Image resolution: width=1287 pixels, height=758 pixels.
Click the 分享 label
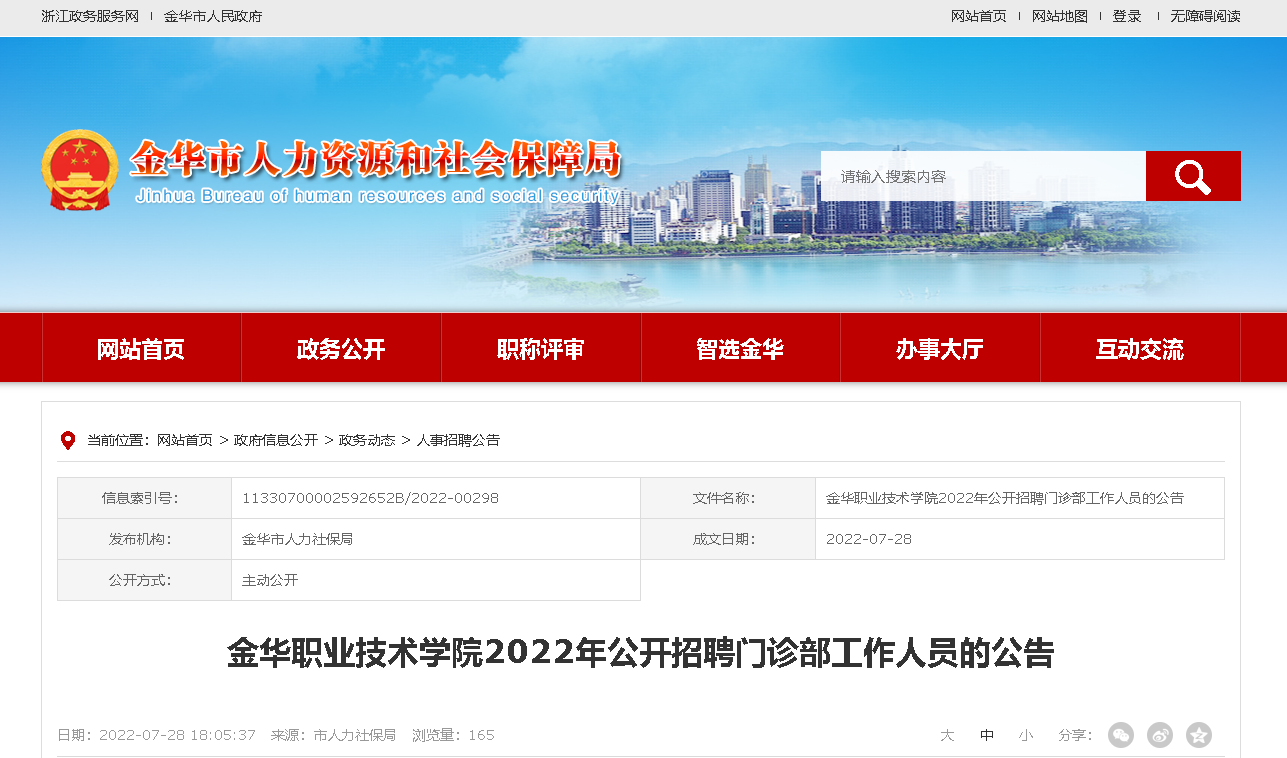pyautogui.click(x=1076, y=735)
